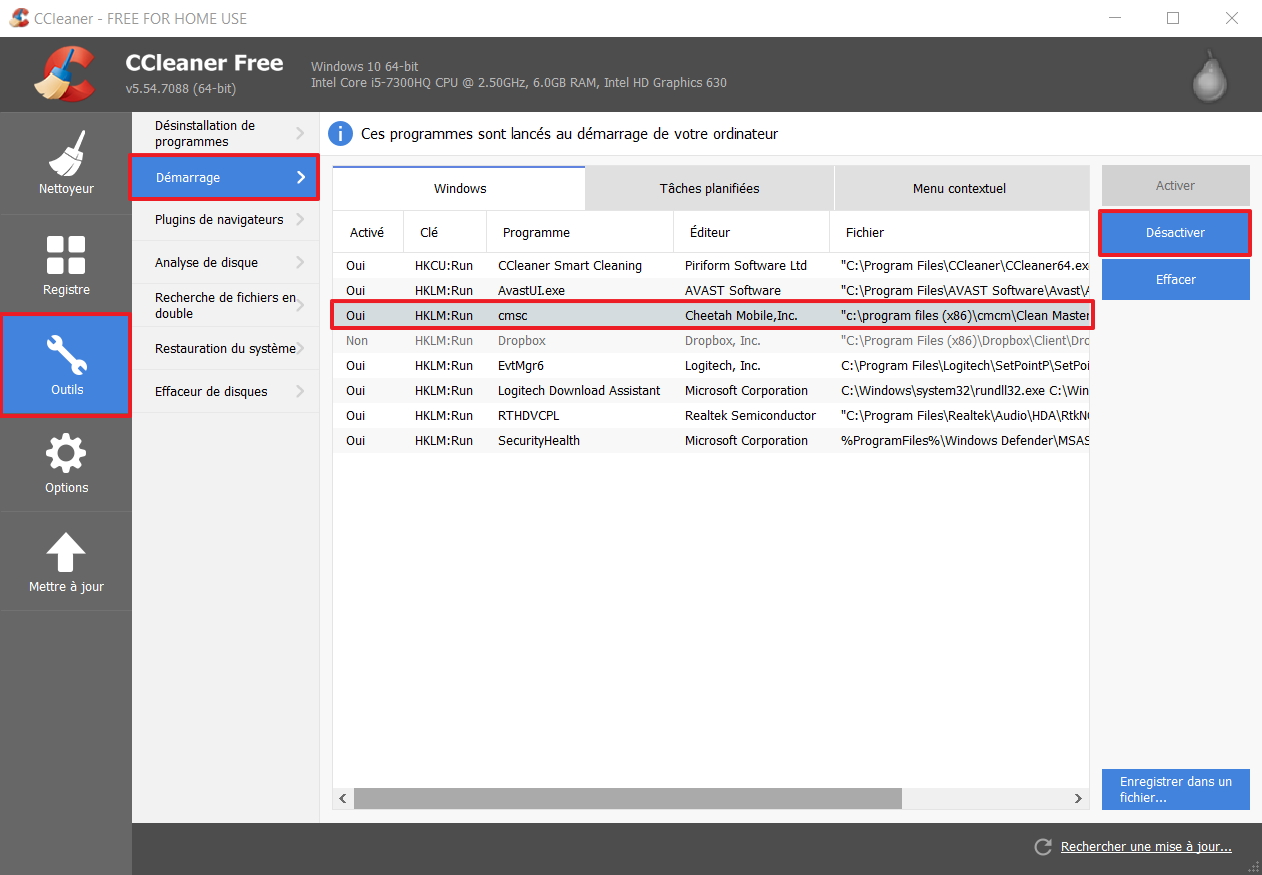The height and width of the screenshot is (875, 1262).
Task: Click the horizontal scrollbar right arrow
Action: [1078, 799]
